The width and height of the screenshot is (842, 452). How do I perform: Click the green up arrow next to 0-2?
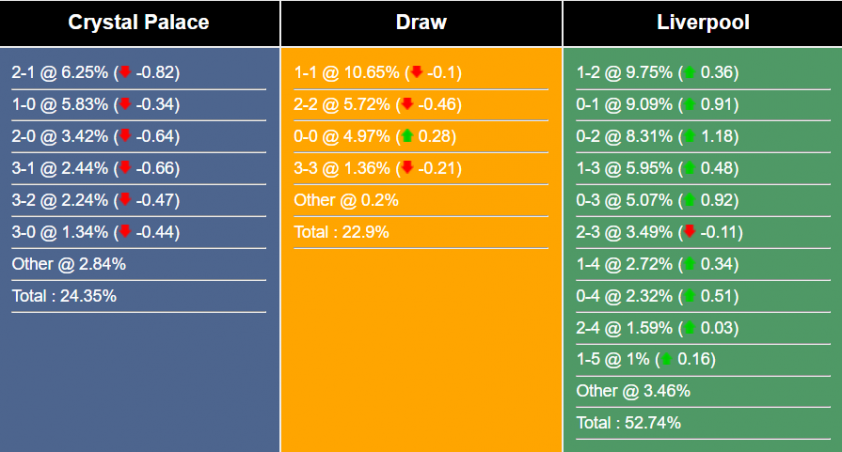pyautogui.click(x=688, y=136)
